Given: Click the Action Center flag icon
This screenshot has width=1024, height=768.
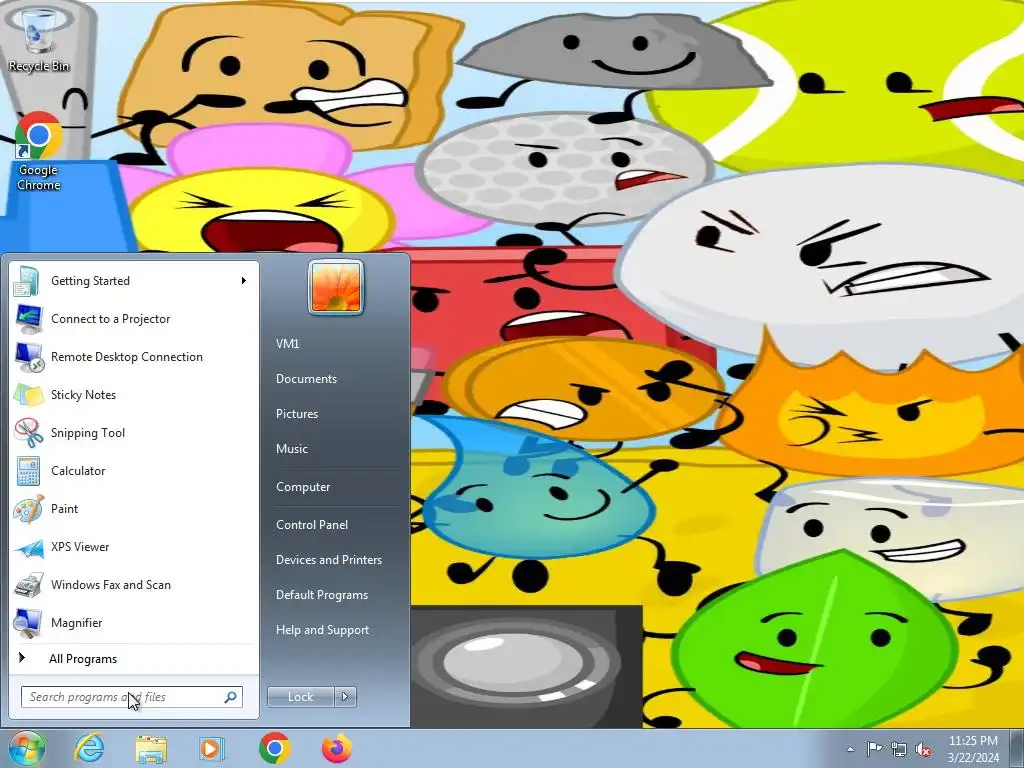Looking at the screenshot, I should click(874, 749).
